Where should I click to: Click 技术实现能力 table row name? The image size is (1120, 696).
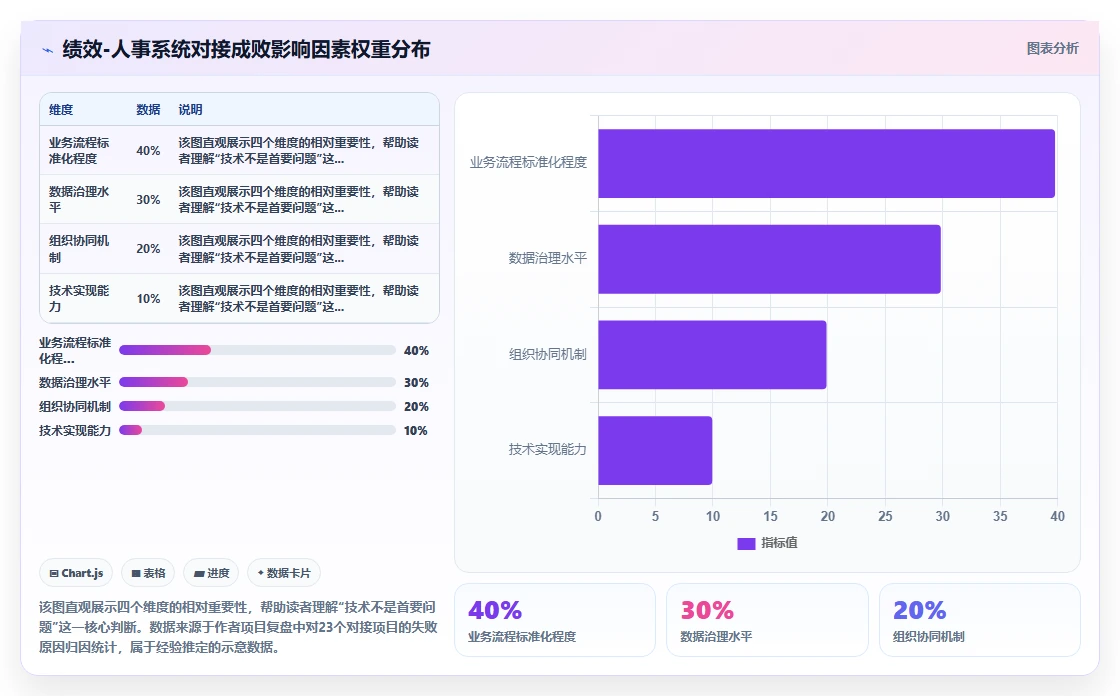[x=79, y=299]
